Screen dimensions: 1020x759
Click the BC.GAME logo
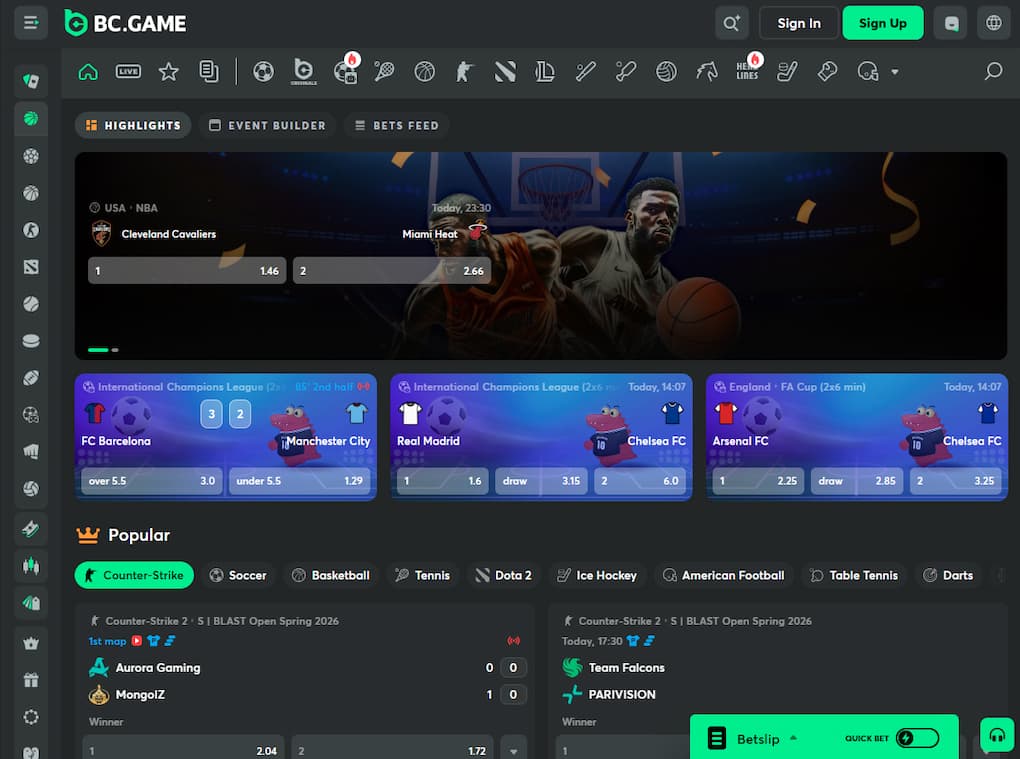tap(126, 23)
